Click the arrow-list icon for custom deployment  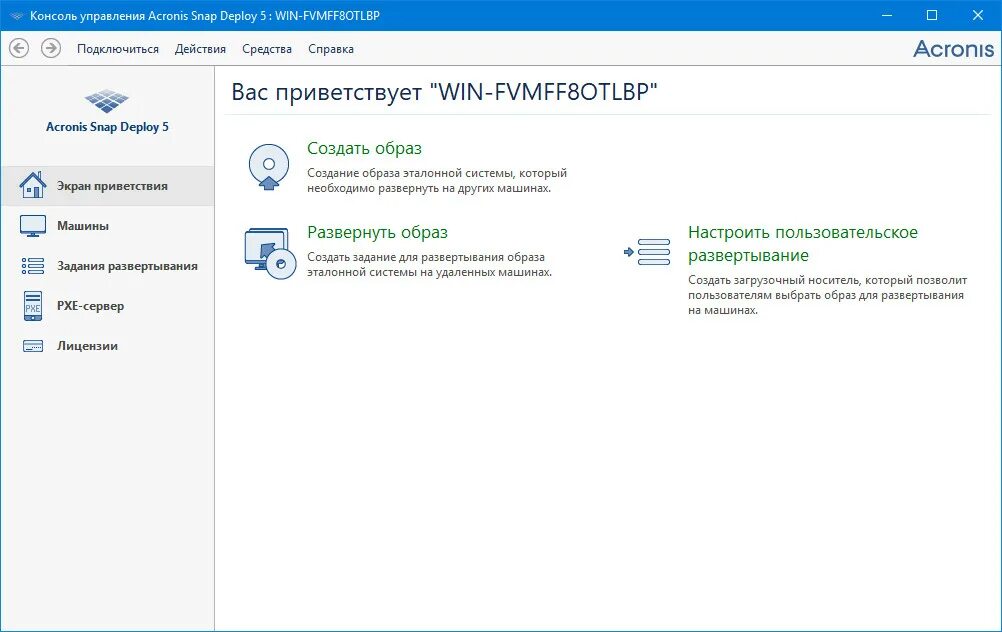point(647,252)
